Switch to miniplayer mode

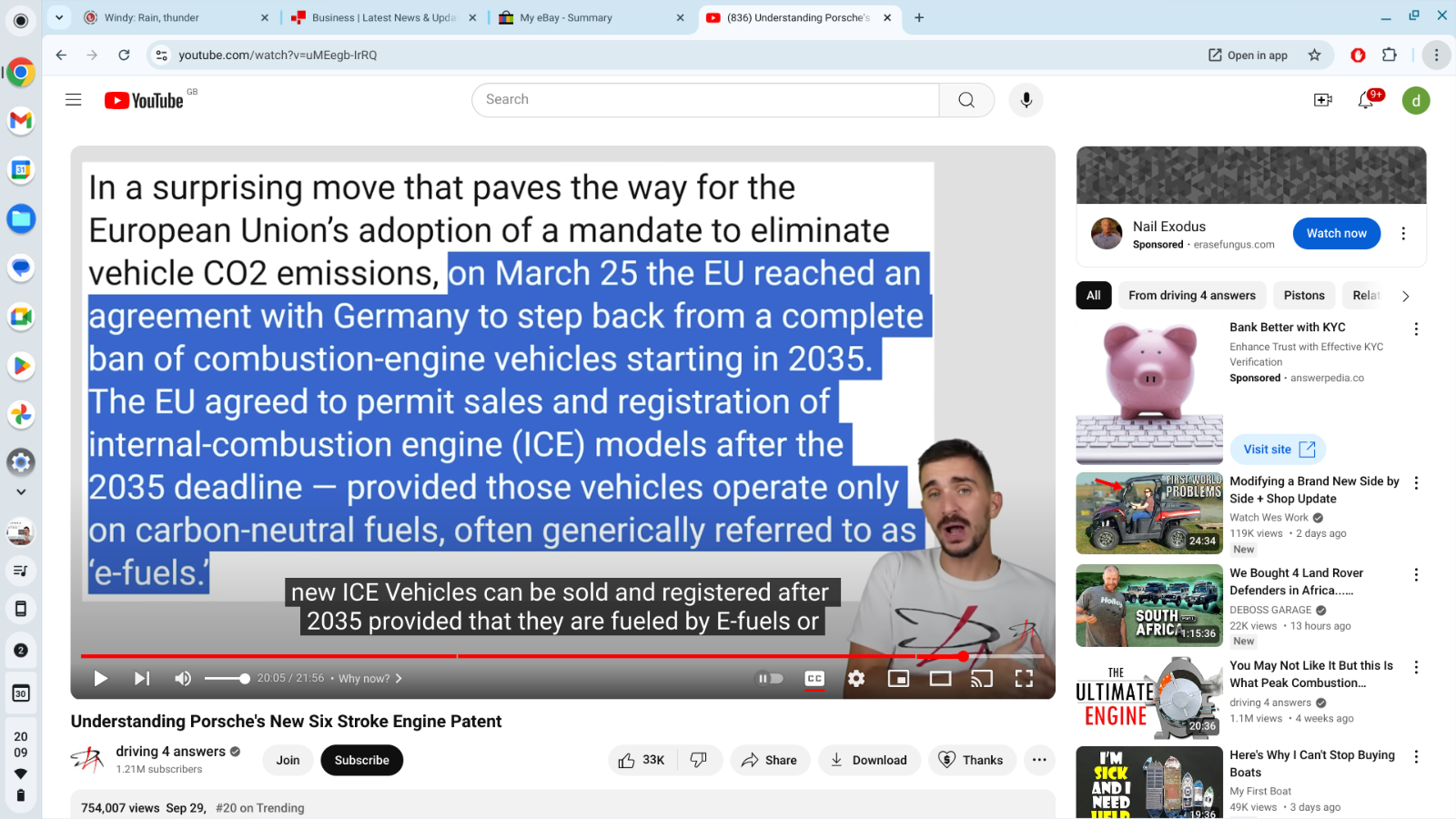pyautogui.click(x=898, y=678)
